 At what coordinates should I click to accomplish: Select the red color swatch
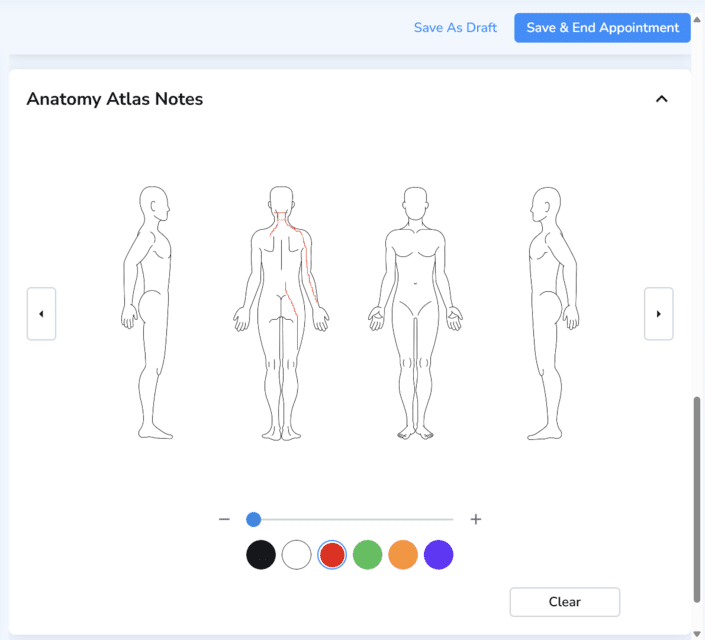pyautogui.click(x=332, y=555)
